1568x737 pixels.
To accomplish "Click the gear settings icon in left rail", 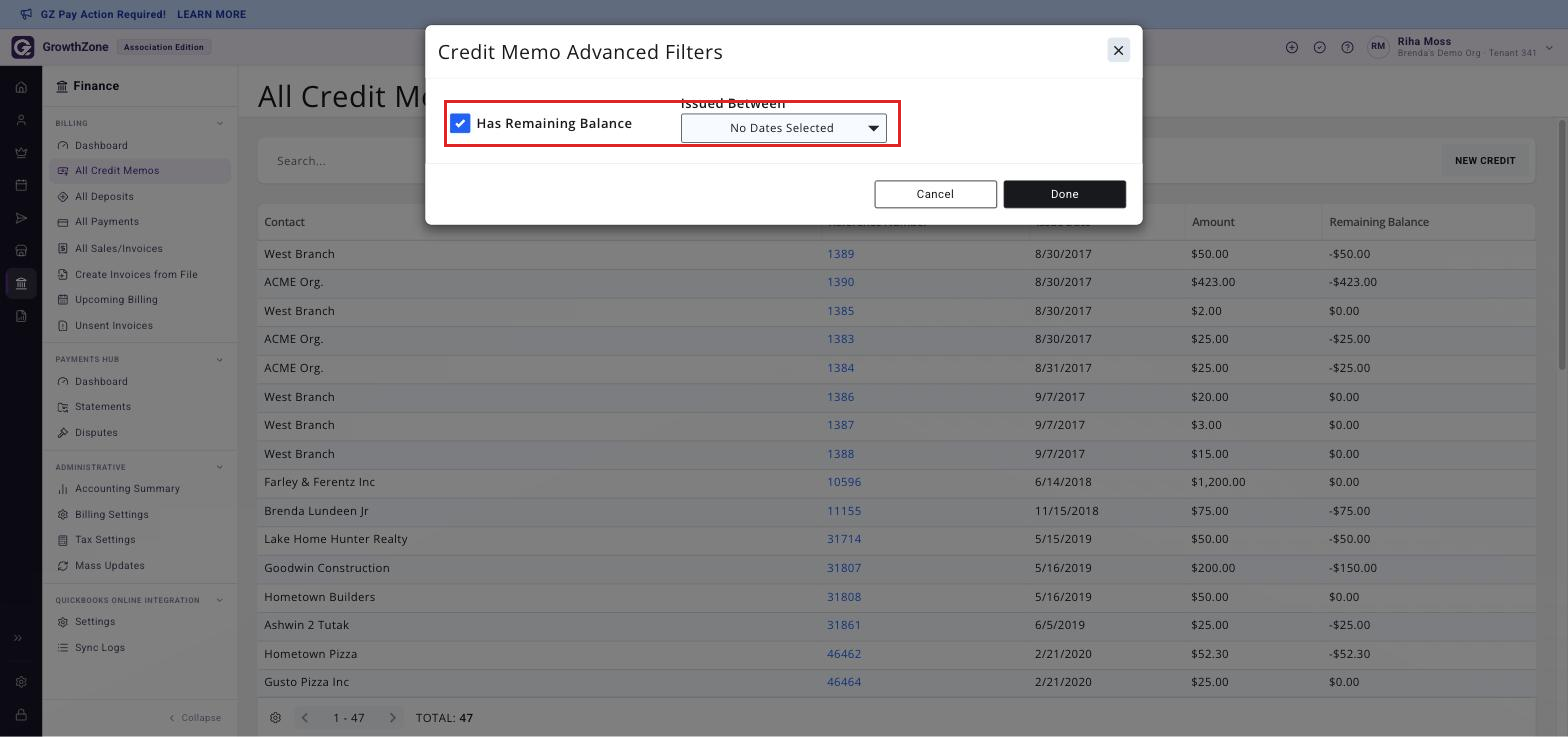I will click(21, 682).
